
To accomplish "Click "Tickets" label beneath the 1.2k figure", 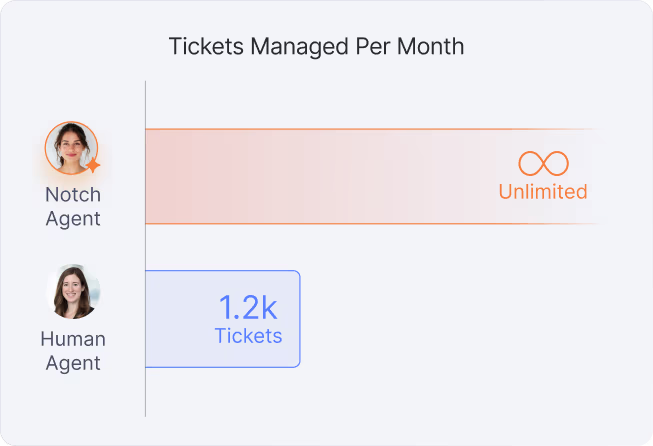I will [x=248, y=336].
